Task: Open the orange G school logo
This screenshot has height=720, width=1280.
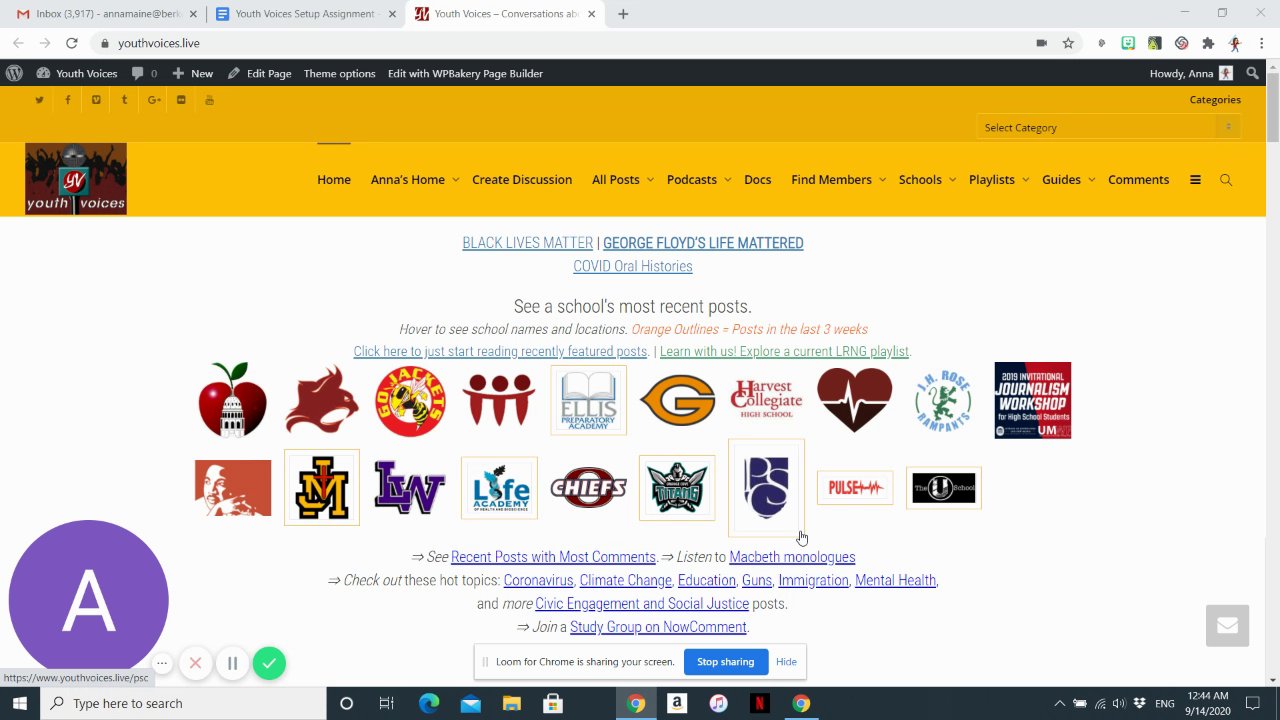Action: 678,400
